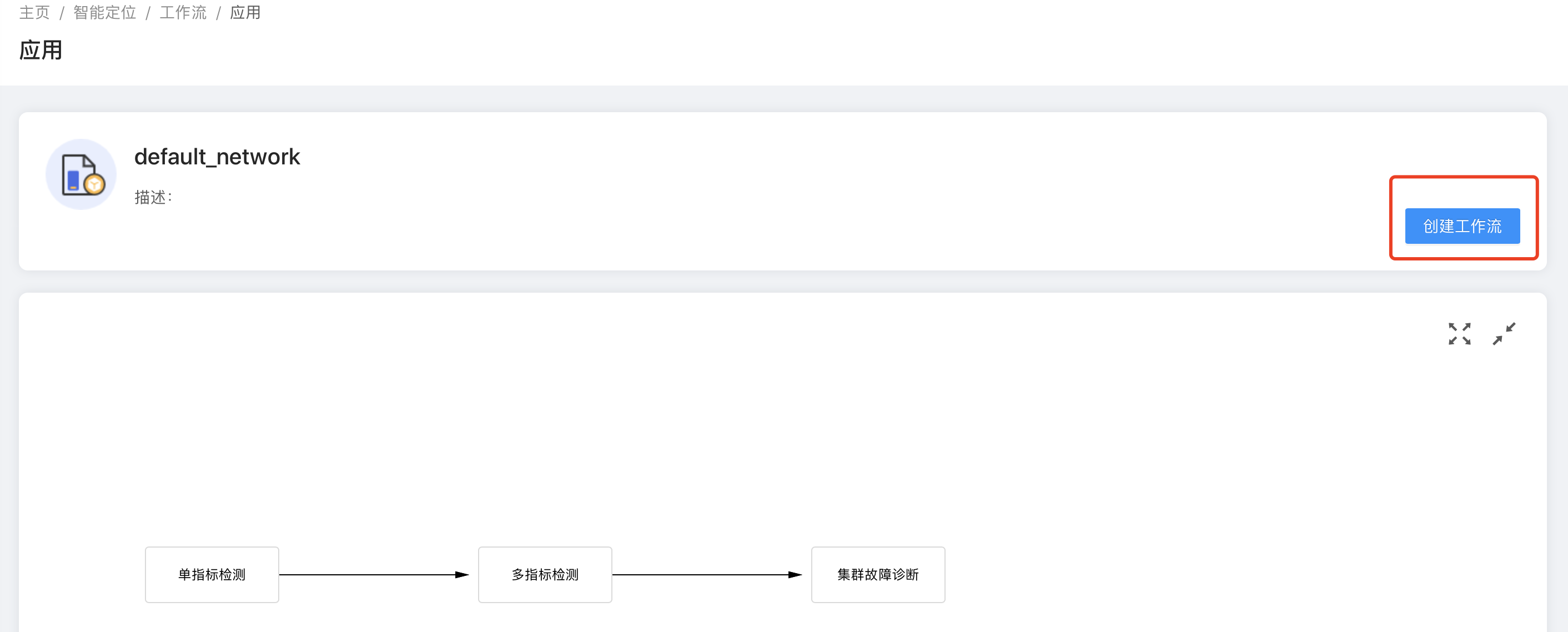Toggle the canvas back to normal size
This screenshot has width=1568, height=632.
coord(1504,334)
